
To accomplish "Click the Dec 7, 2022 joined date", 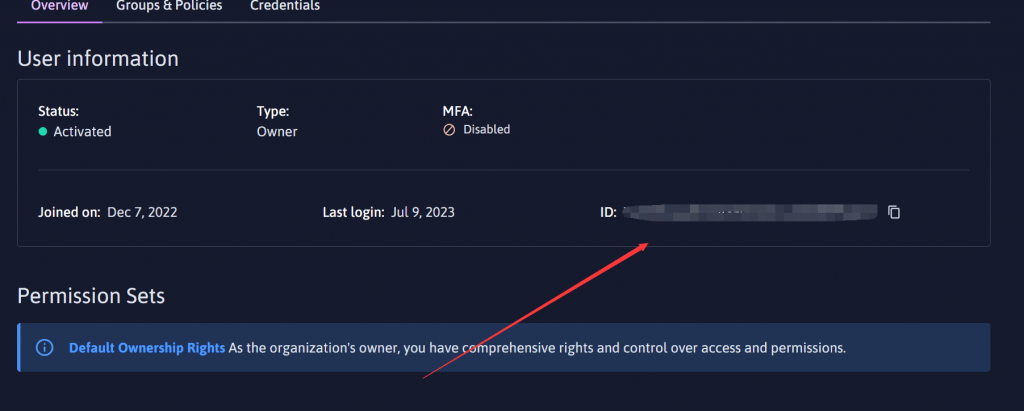I will [x=142, y=212].
